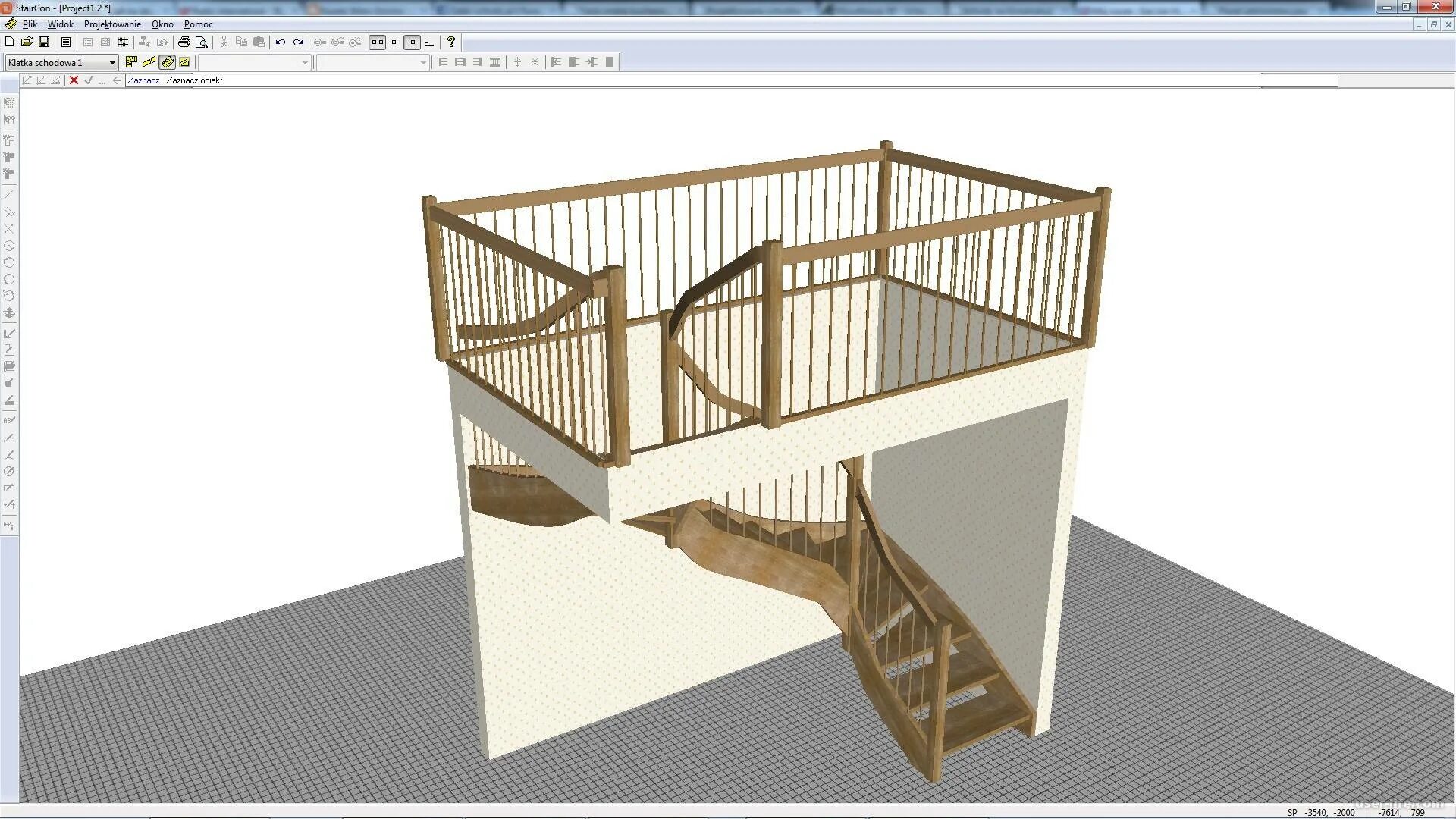Open a file with the folder icon
Image resolution: width=1456 pixels, height=819 pixels.
[27, 42]
